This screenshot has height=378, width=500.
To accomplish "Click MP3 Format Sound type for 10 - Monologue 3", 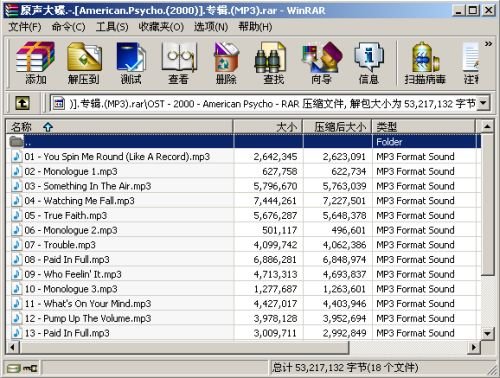I will [x=415, y=289].
